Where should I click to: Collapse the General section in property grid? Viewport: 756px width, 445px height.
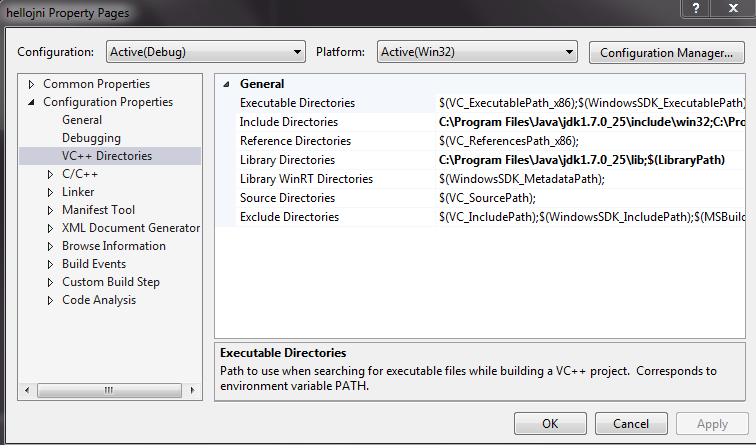(226, 84)
